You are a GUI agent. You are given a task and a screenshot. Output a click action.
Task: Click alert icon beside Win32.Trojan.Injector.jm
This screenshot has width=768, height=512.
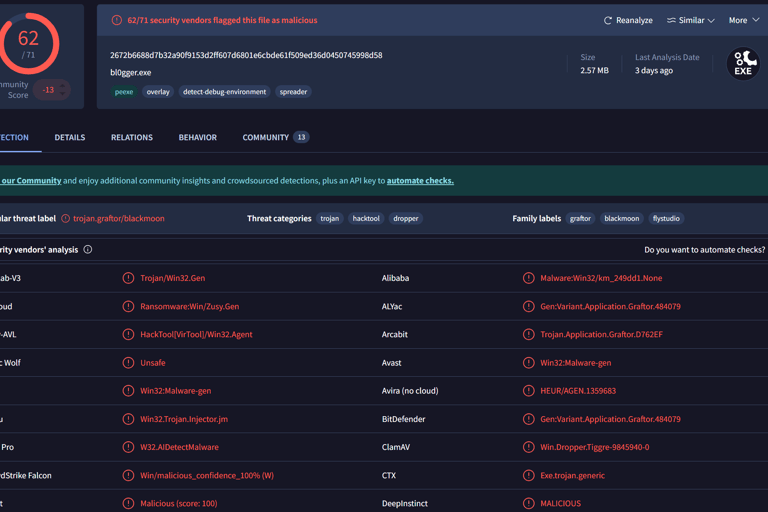[x=128, y=419]
